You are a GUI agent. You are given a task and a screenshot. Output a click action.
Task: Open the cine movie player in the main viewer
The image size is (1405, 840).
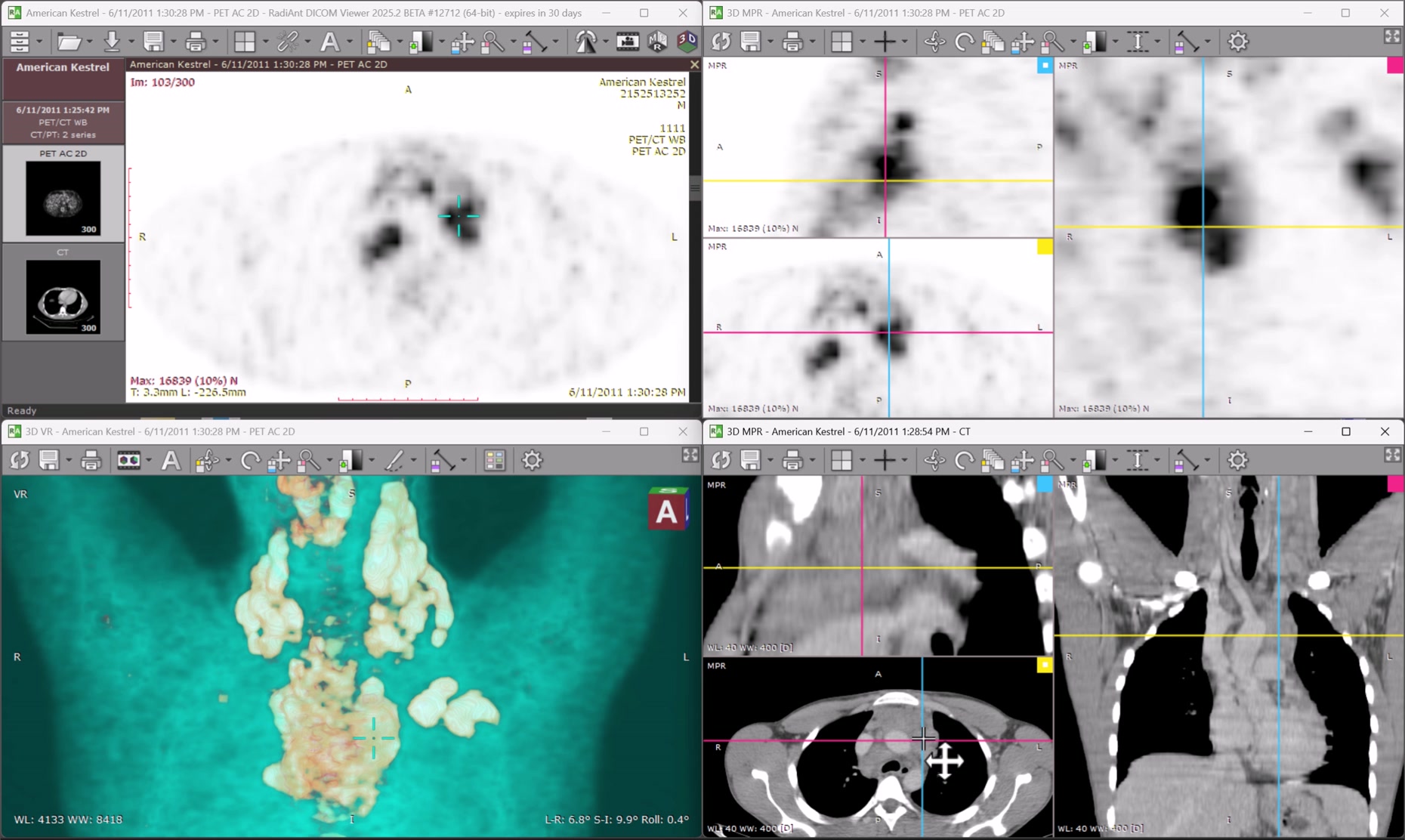627,42
